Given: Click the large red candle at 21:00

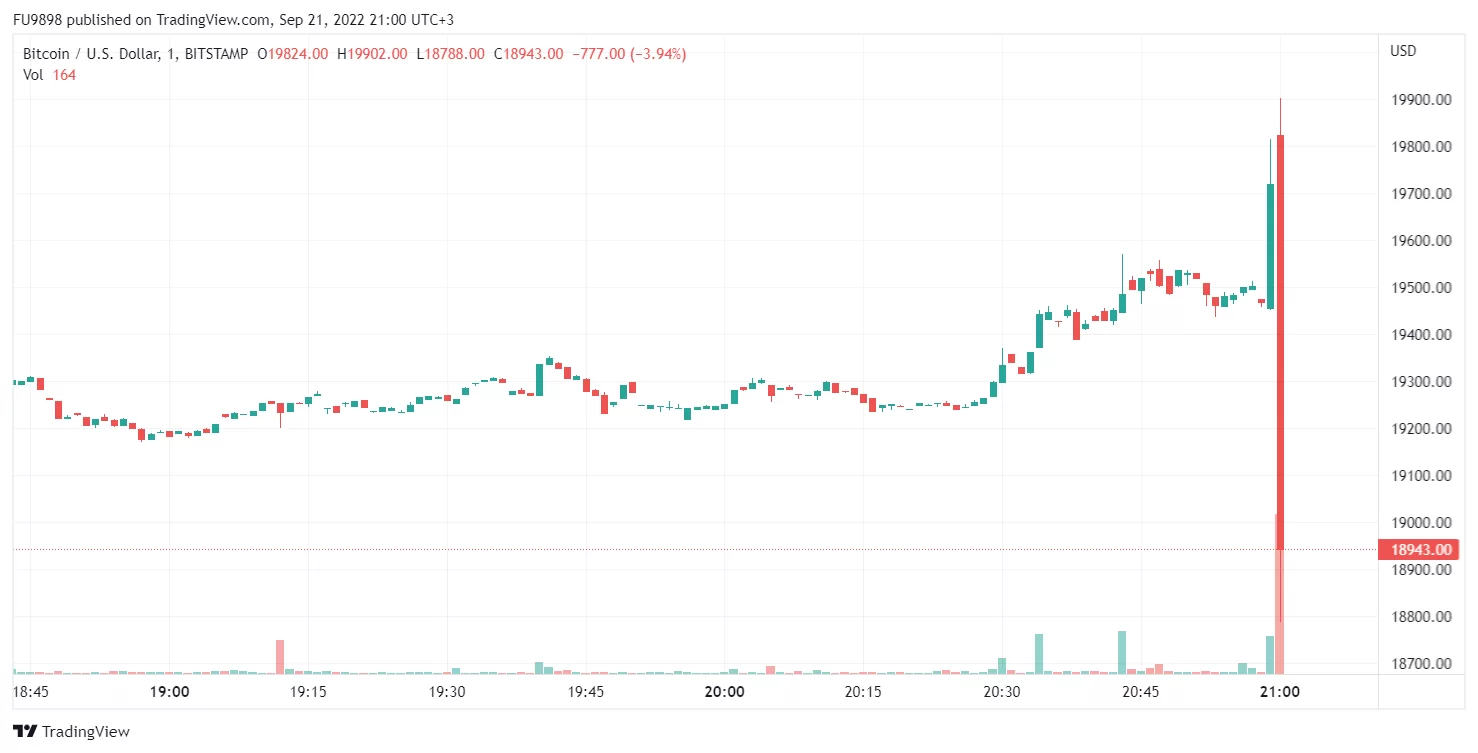Looking at the screenshot, I should (x=1281, y=340).
